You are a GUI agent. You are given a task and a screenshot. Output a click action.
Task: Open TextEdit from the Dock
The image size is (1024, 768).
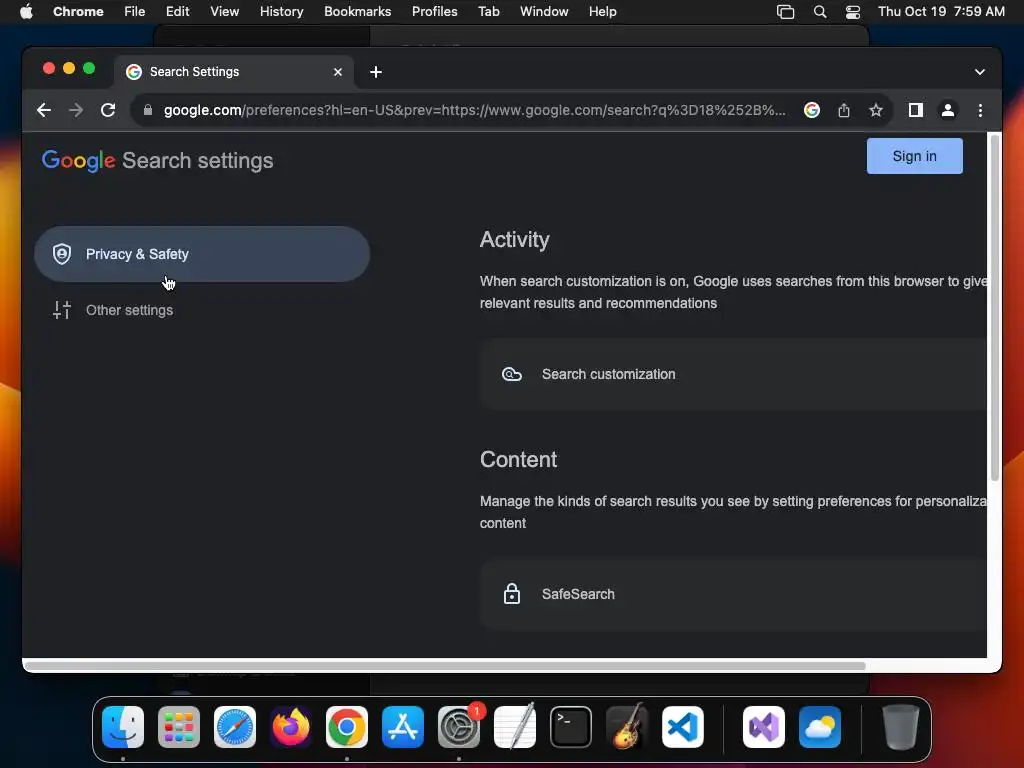pyautogui.click(x=515, y=727)
